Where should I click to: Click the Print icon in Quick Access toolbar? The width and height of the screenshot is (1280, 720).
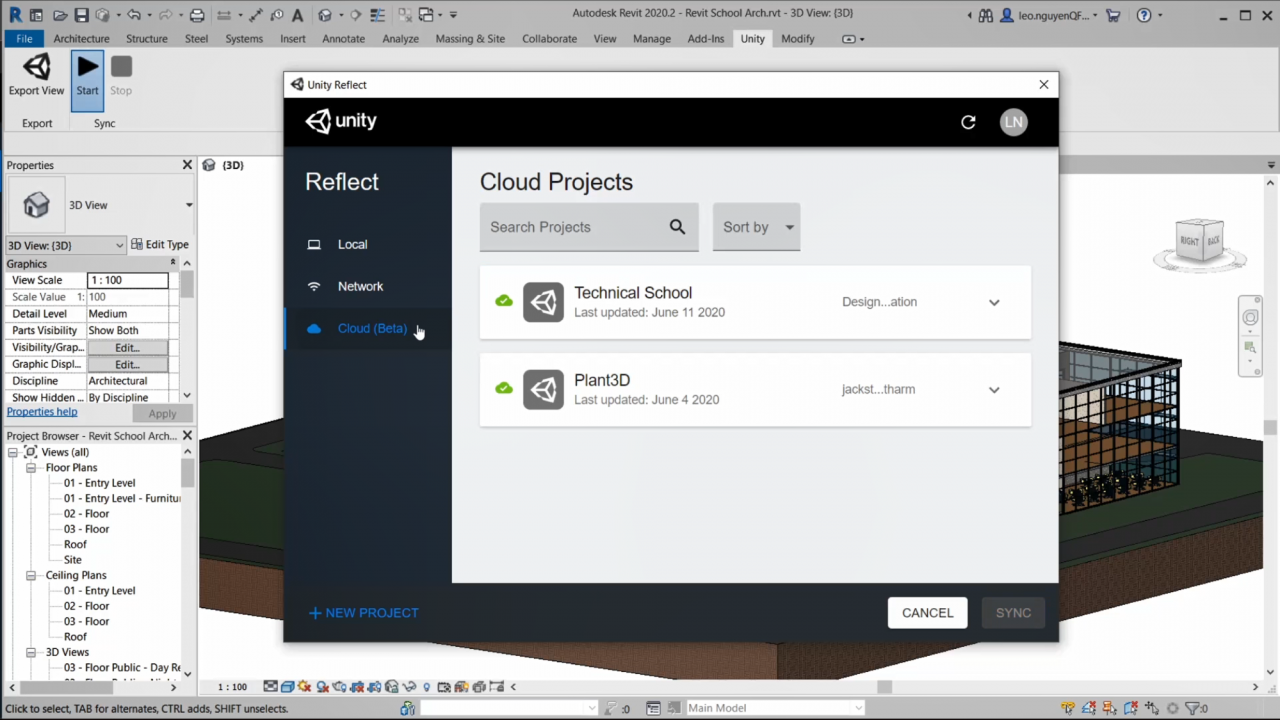pos(197,15)
